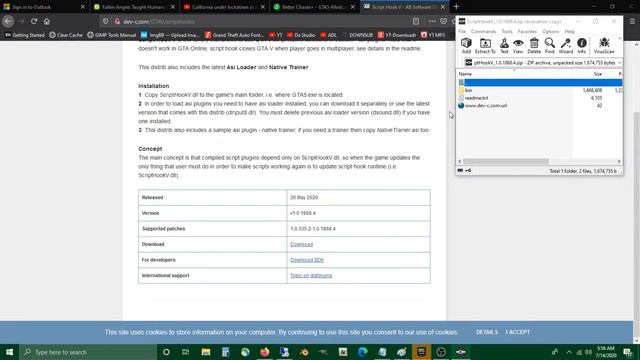Reload the current page
This screenshot has width=640, height=360.
34,21
